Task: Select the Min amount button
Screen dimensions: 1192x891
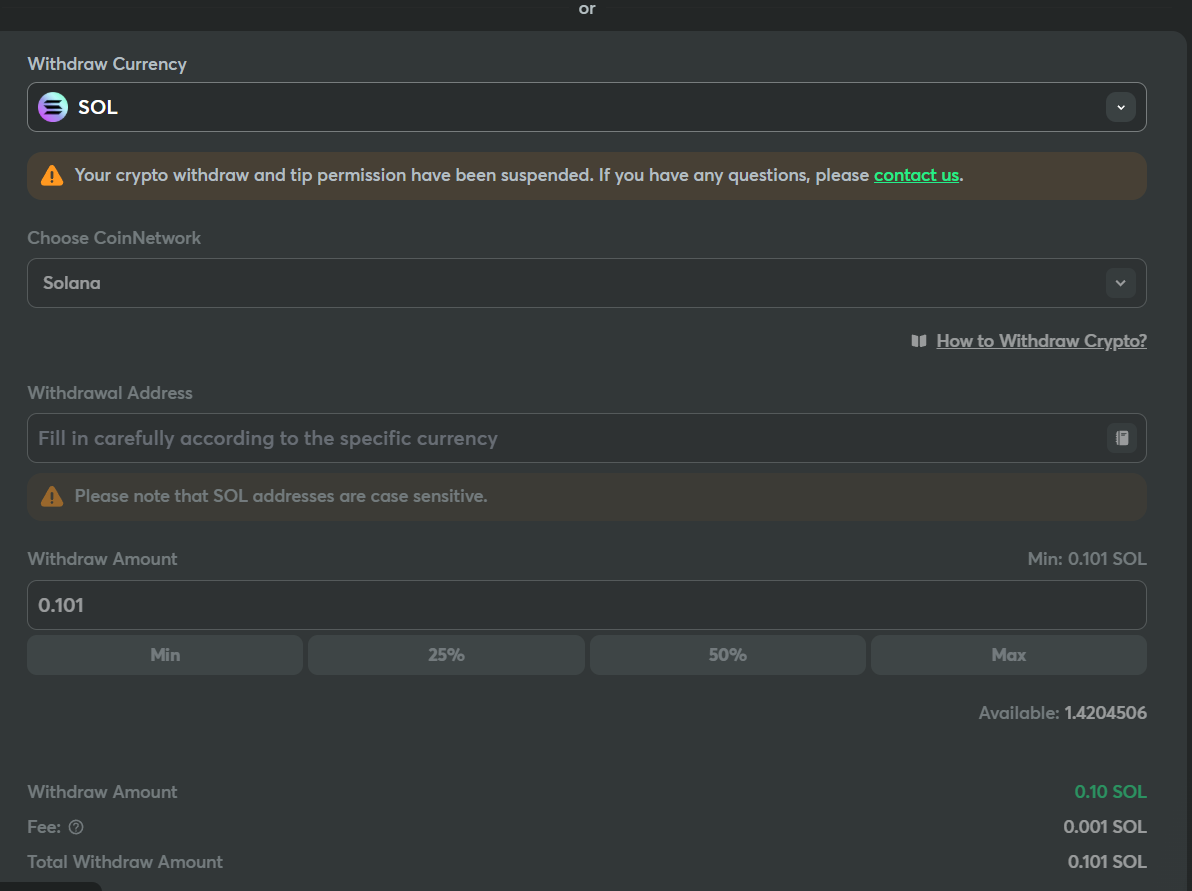Action: tap(165, 655)
